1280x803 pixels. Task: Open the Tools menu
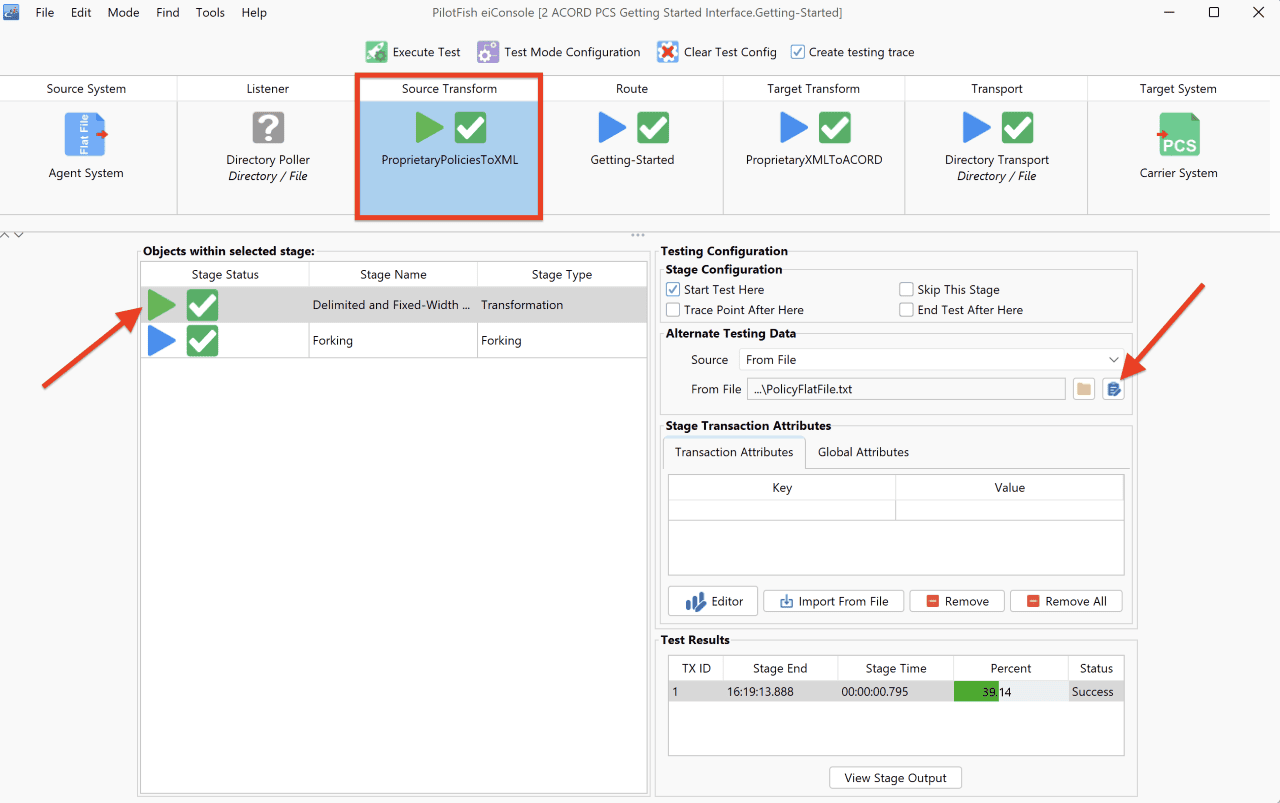coord(210,13)
